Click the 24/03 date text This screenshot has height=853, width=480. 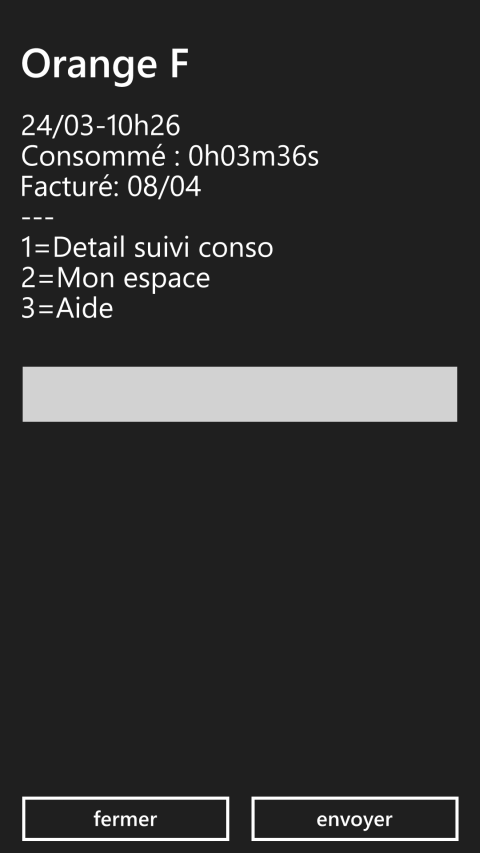click(59, 126)
